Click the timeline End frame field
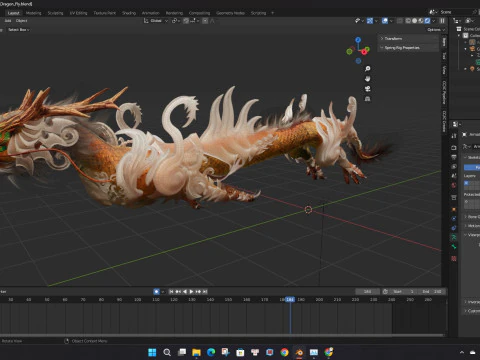This screenshot has height=360, width=480. coord(432,292)
